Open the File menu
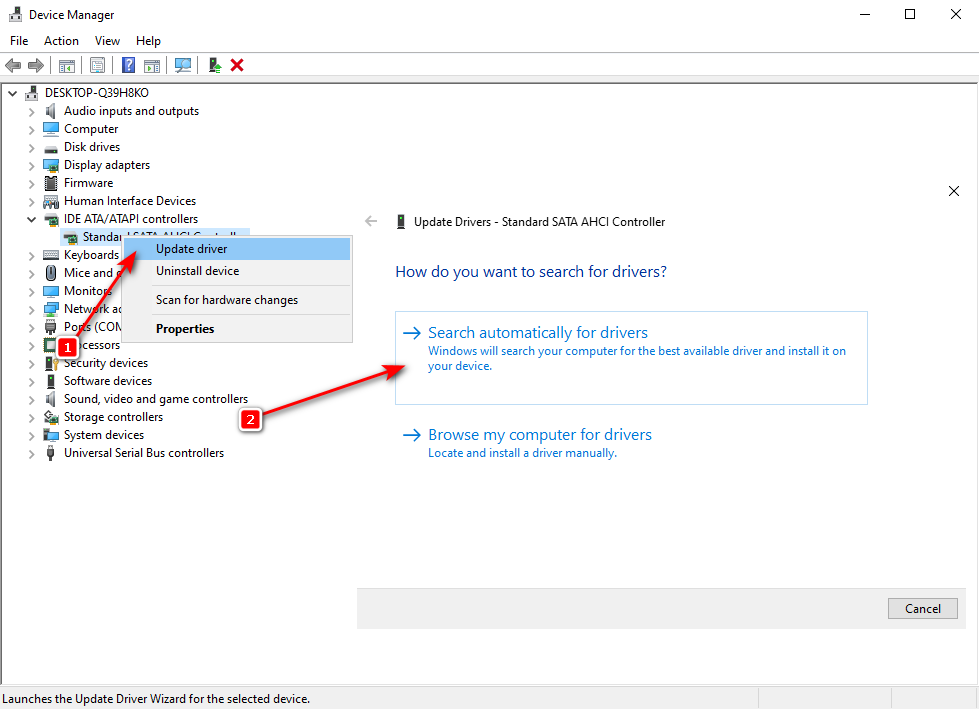979x709 pixels. (19, 41)
